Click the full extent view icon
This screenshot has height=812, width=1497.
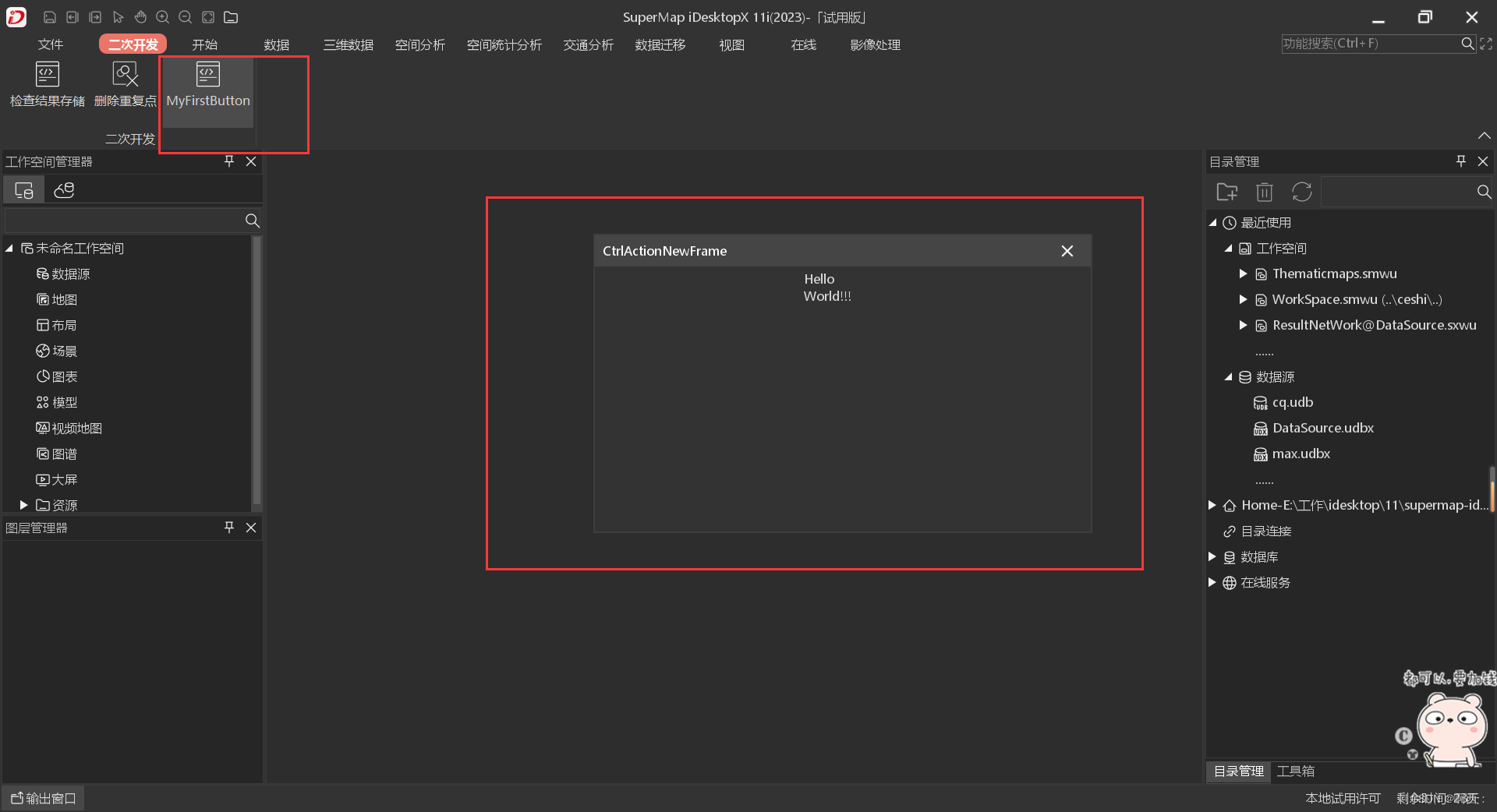coord(208,17)
